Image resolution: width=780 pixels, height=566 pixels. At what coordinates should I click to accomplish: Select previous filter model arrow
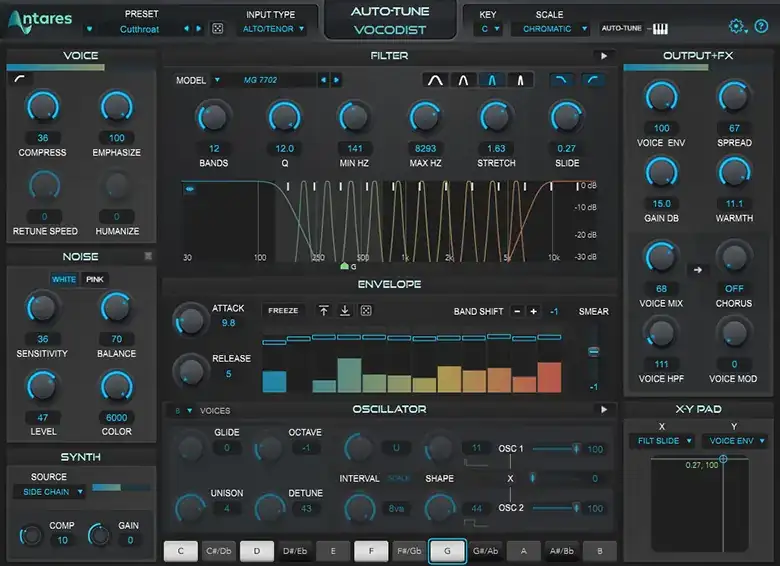[x=323, y=80]
